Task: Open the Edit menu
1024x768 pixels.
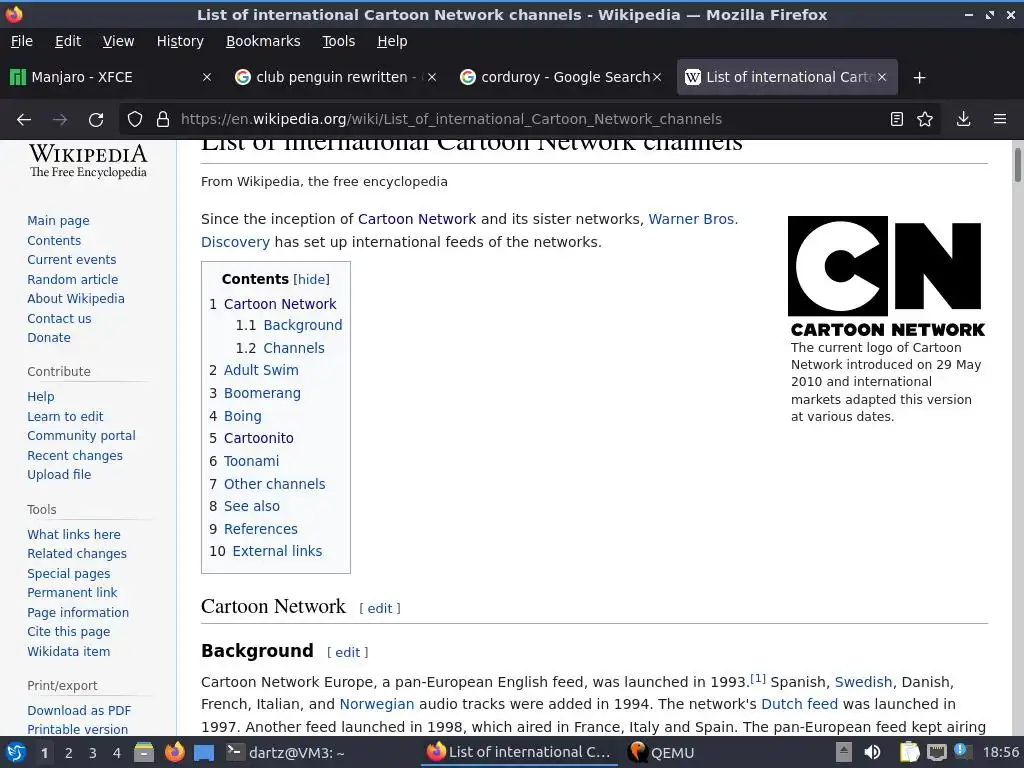Action: click(x=68, y=41)
